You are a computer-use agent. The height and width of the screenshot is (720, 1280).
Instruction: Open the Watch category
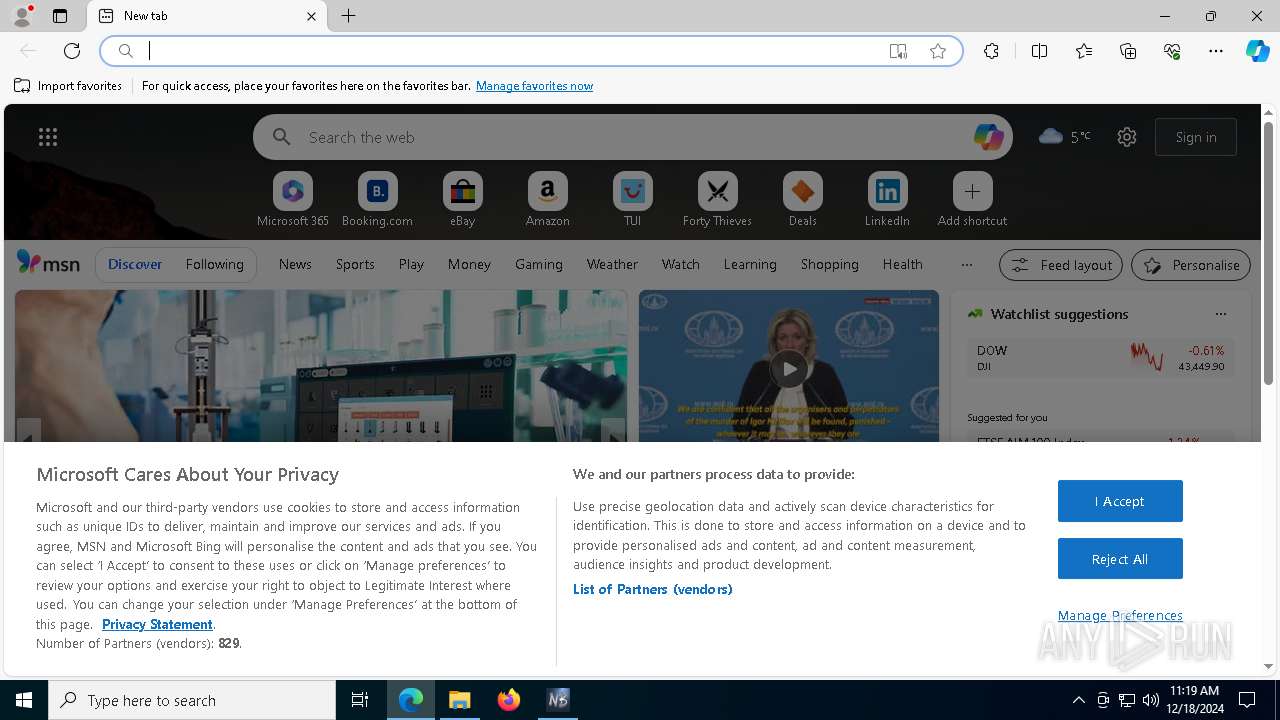click(x=681, y=264)
